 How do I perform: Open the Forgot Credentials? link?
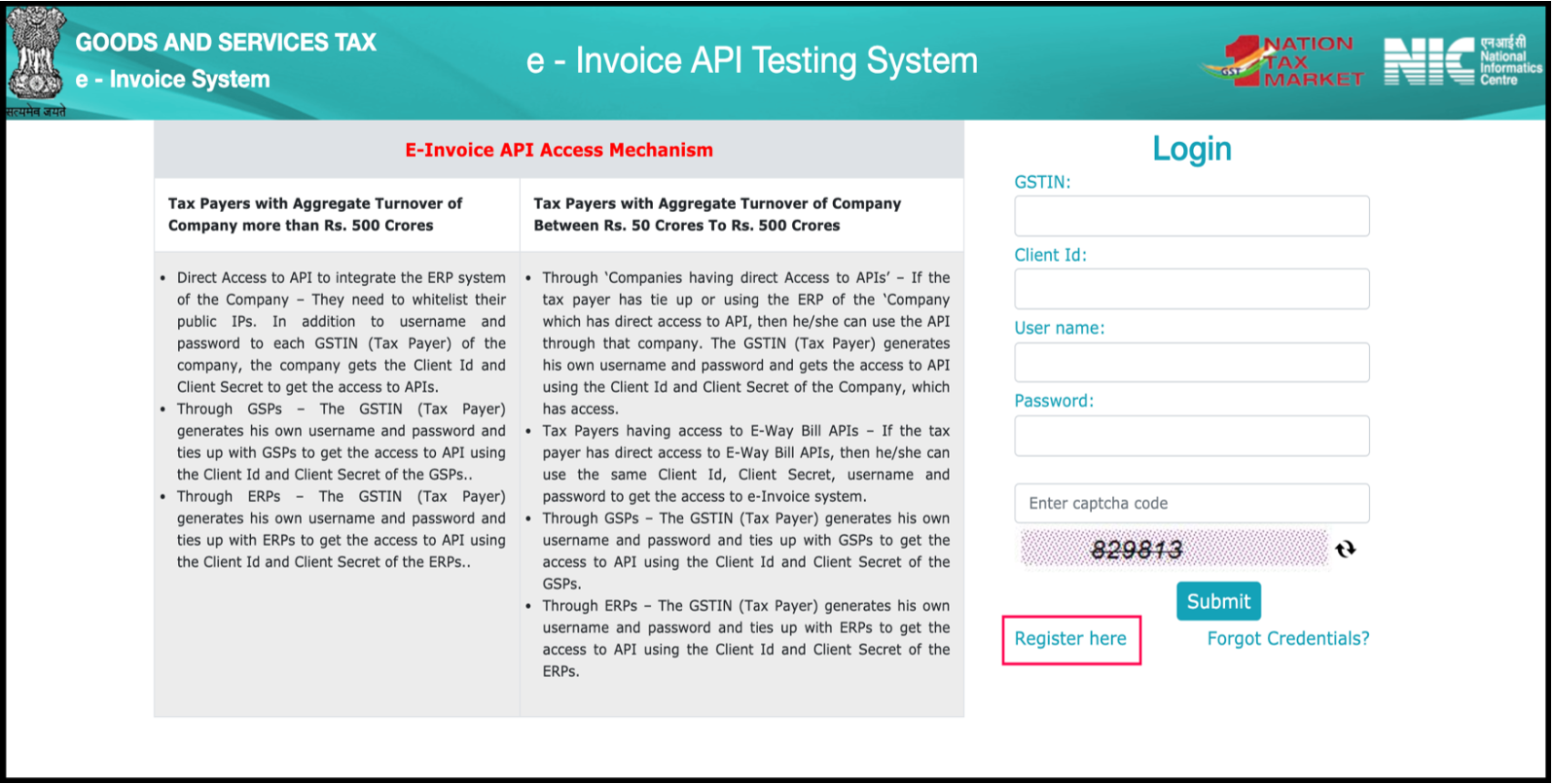pyautogui.click(x=1288, y=639)
